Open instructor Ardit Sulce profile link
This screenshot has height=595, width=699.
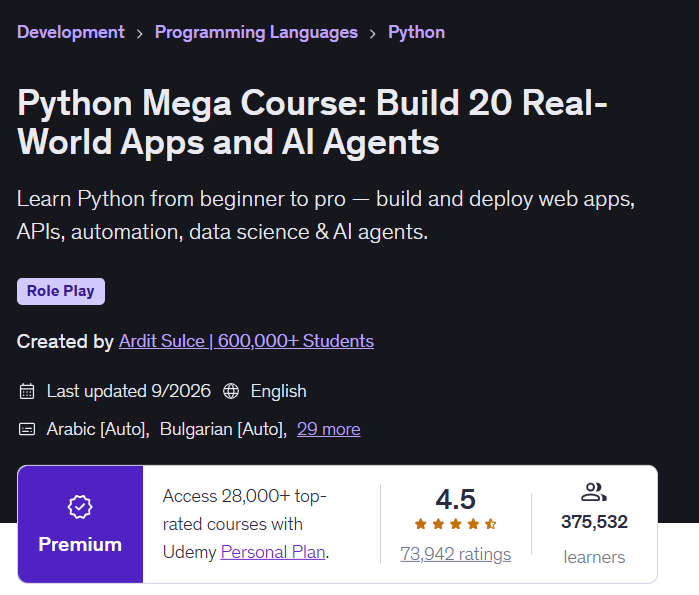coord(246,341)
